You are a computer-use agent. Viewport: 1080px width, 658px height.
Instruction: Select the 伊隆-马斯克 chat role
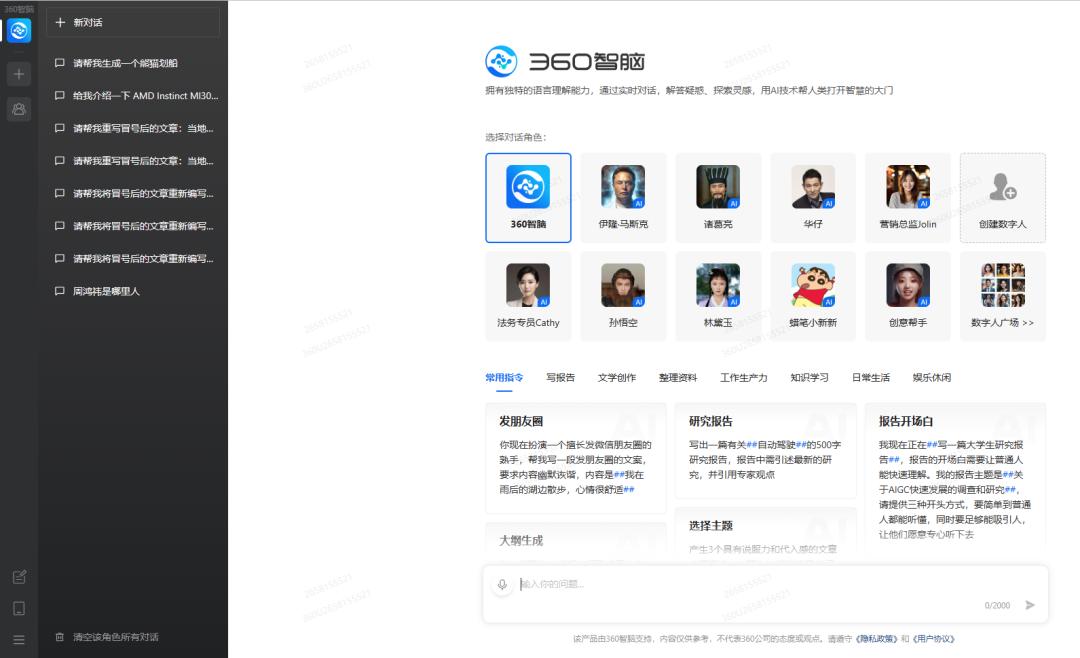[623, 197]
